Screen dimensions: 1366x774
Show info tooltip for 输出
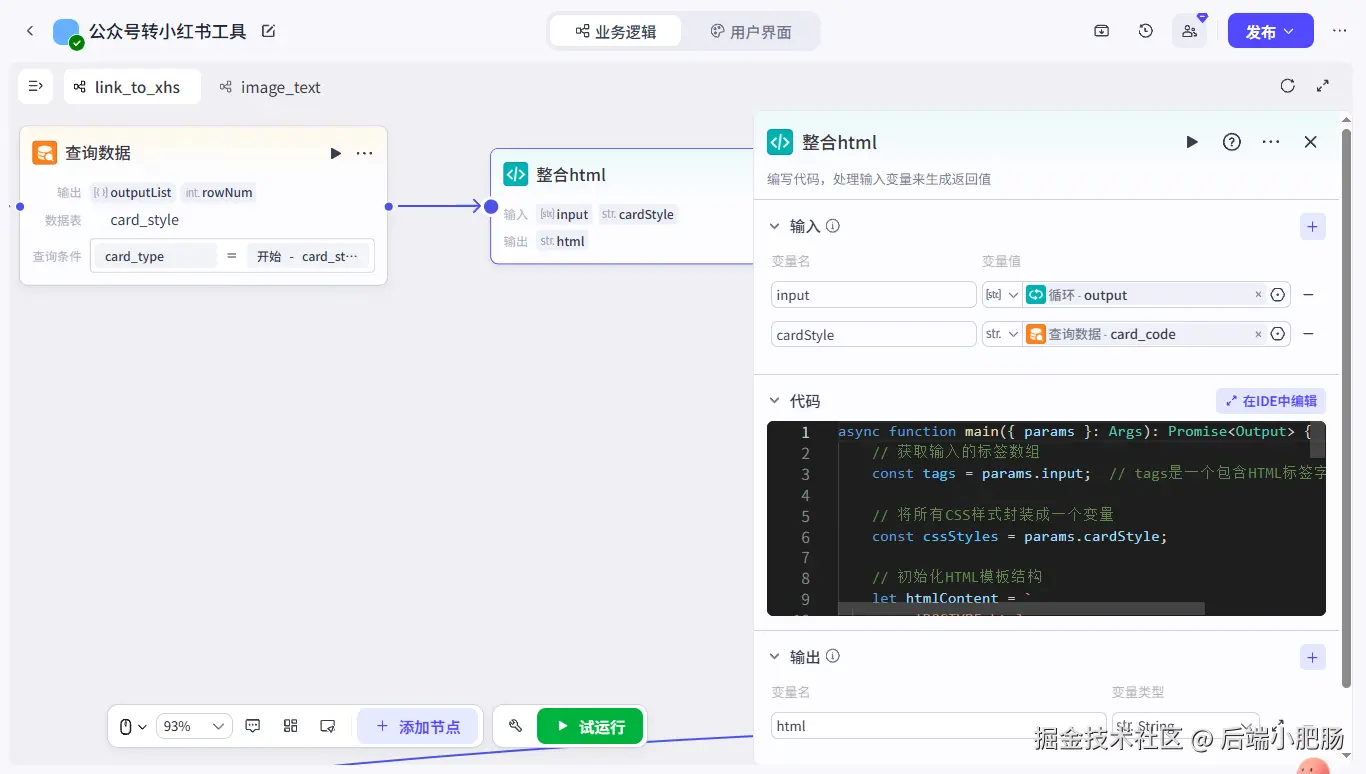pos(833,657)
